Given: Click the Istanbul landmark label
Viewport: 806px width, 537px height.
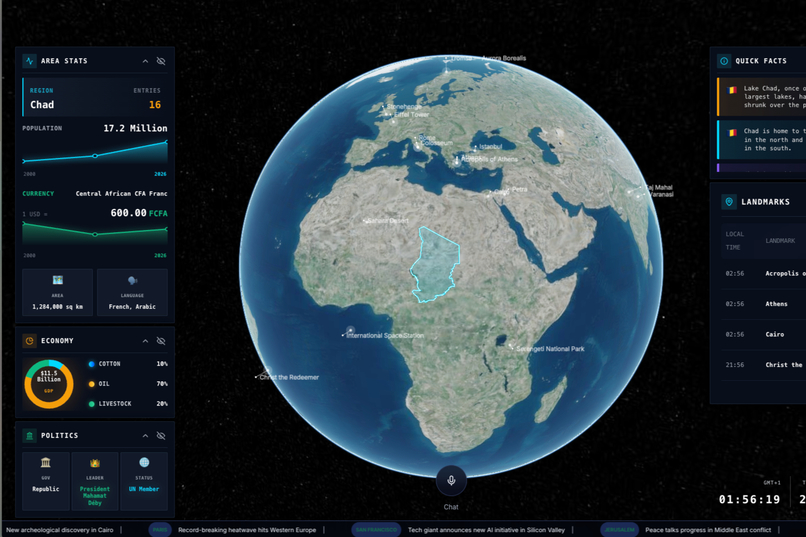Looking at the screenshot, I should (x=490, y=146).
